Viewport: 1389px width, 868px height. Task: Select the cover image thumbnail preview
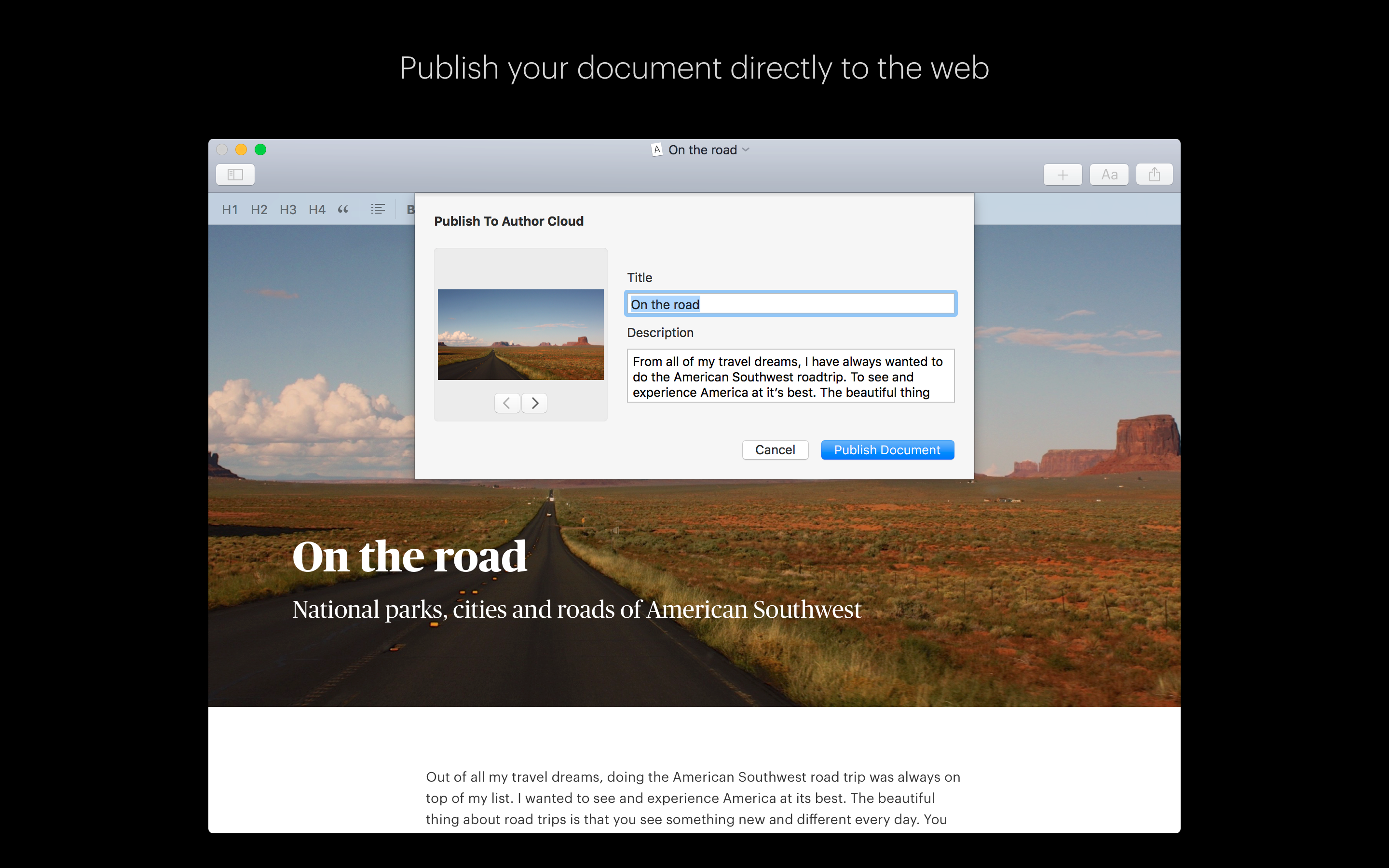pyautogui.click(x=520, y=334)
